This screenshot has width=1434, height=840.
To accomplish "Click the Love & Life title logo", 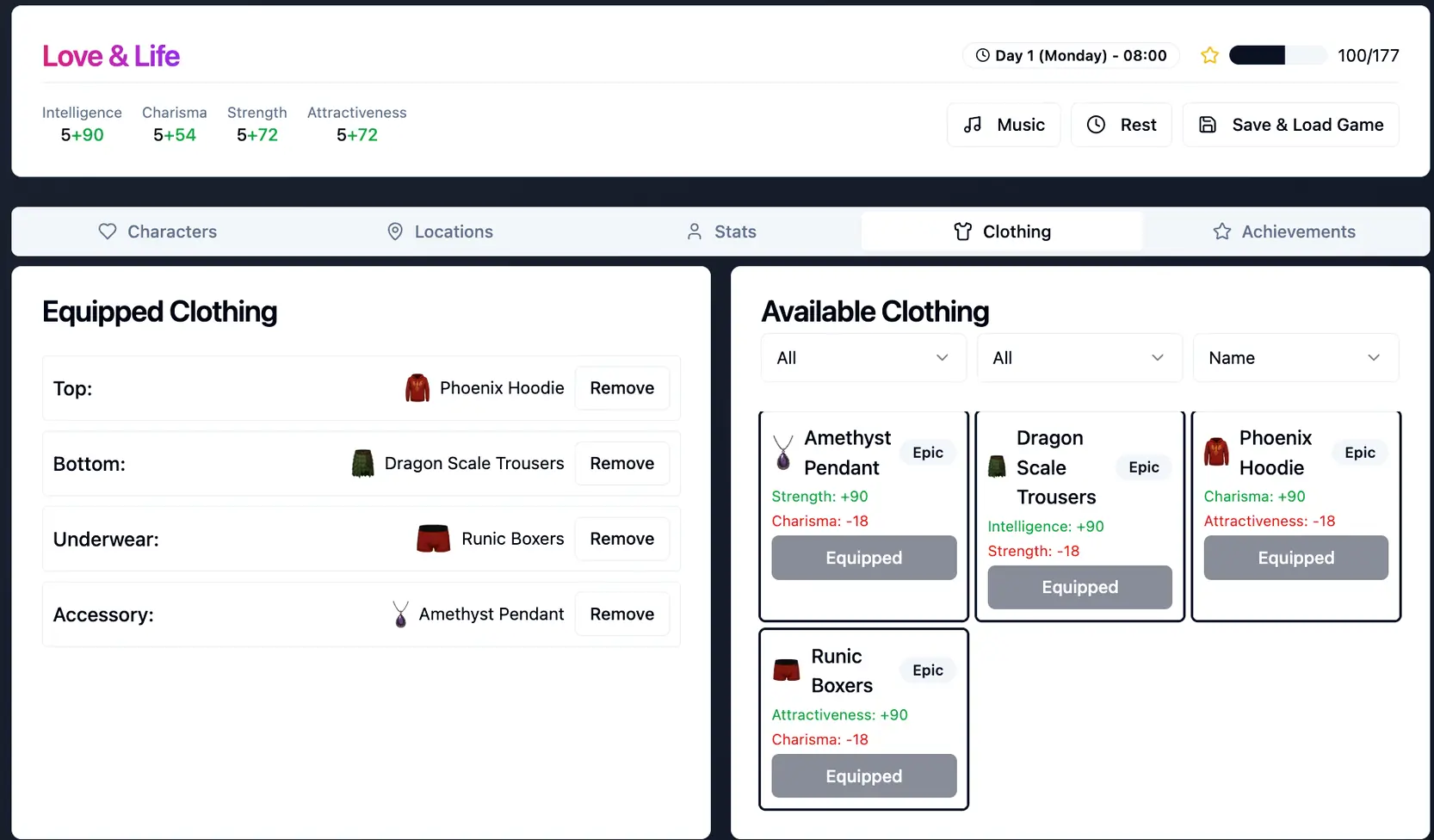I will coord(111,56).
